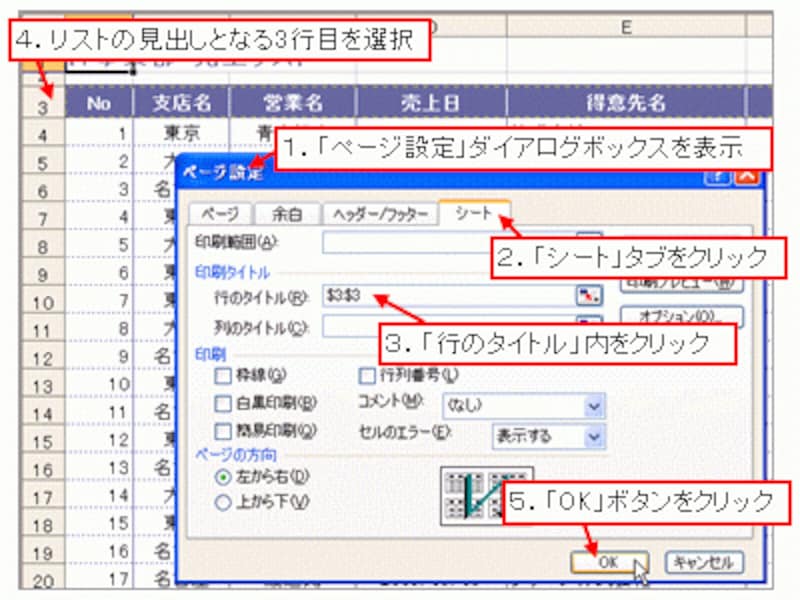800x600 pixels.
Task: Open the セルのエラー dropdown
Action: (x=594, y=437)
